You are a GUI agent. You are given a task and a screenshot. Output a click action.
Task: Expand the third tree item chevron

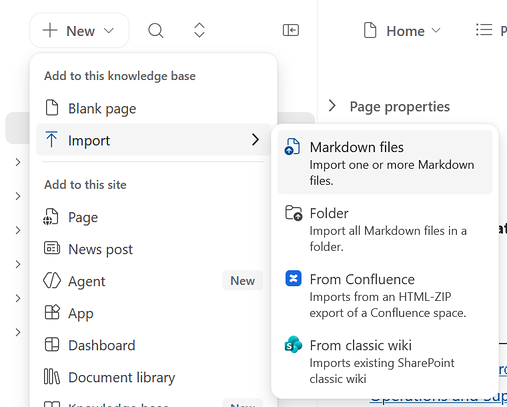18,230
